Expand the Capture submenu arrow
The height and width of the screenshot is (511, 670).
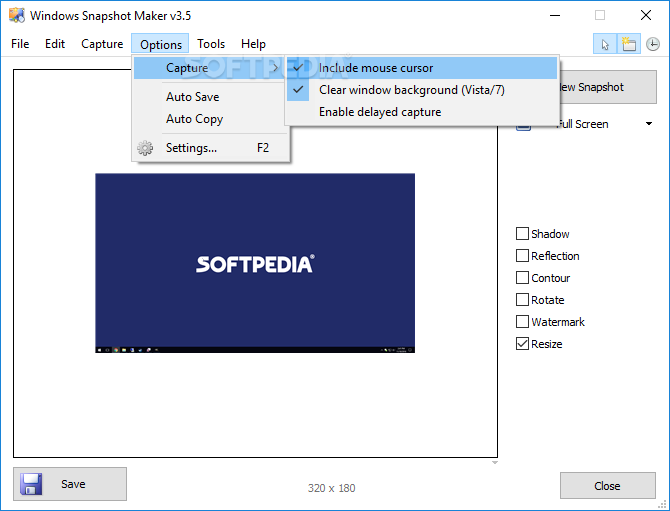point(276,68)
